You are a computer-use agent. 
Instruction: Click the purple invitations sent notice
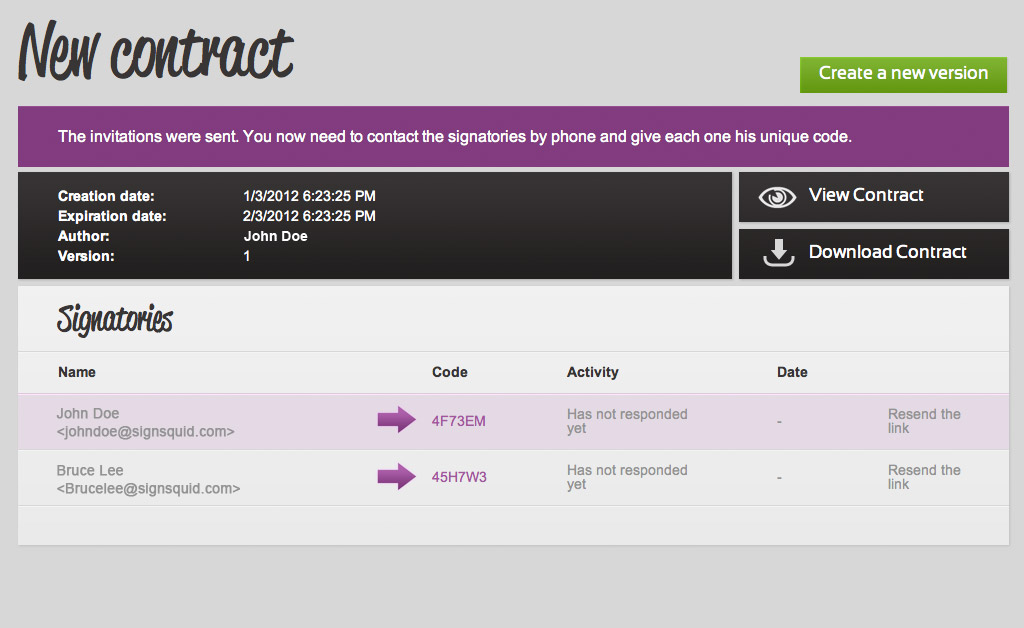pyautogui.click(x=513, y=136)
